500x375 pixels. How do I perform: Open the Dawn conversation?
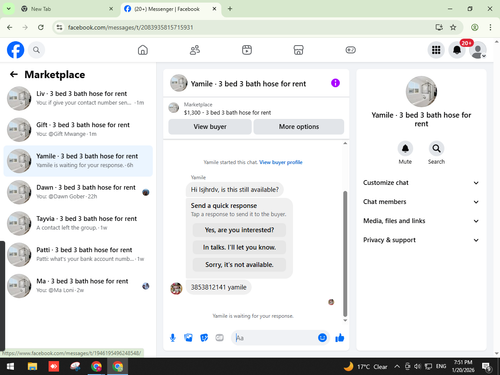tap(78, 192)
